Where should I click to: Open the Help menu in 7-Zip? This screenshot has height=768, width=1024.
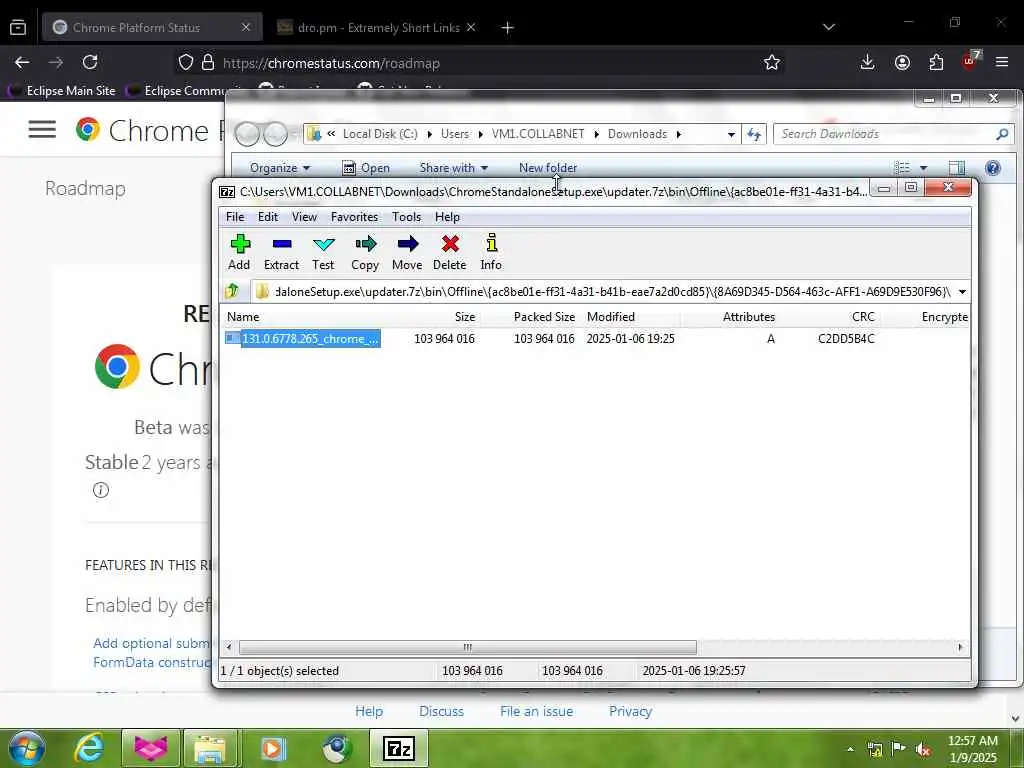pos(447,217)
